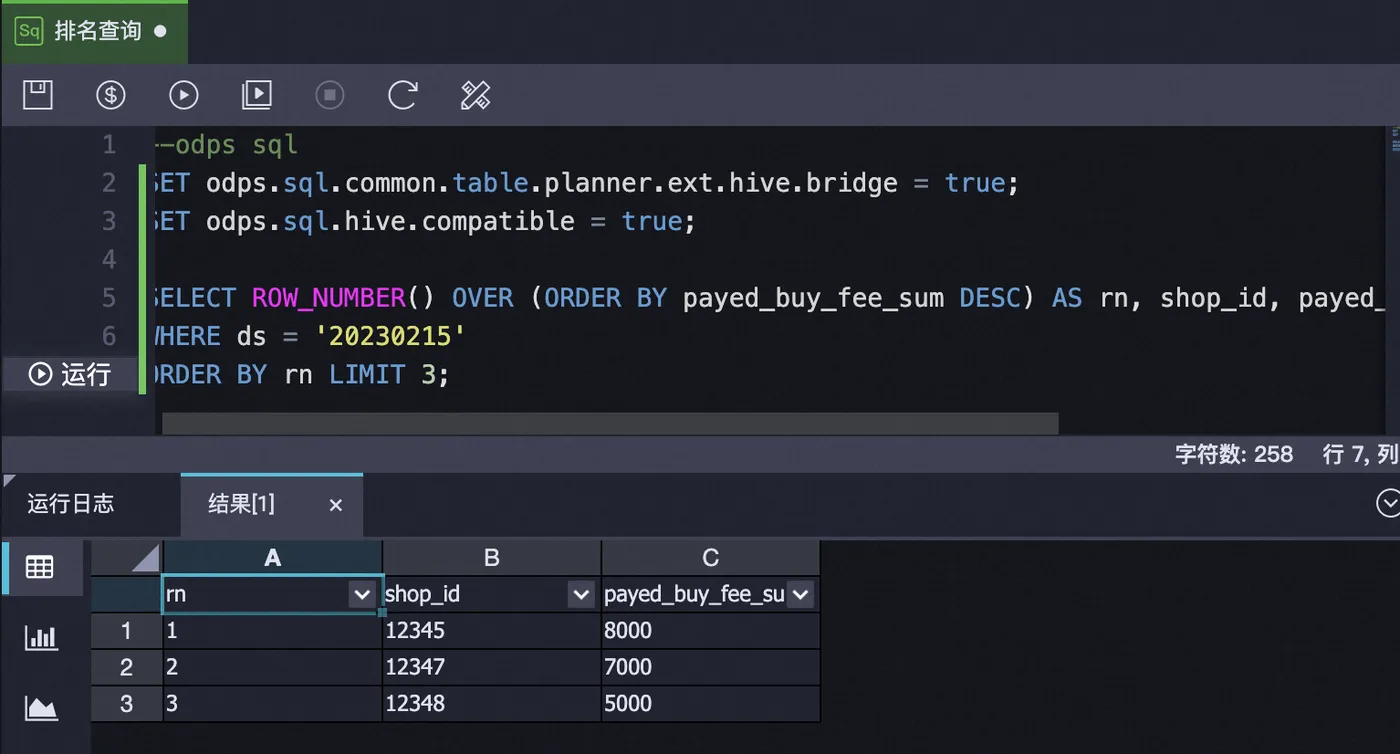The image size is (1400, 754).
Task: Click the LIMIT keyword on line 7
Action: click(367, 375)
